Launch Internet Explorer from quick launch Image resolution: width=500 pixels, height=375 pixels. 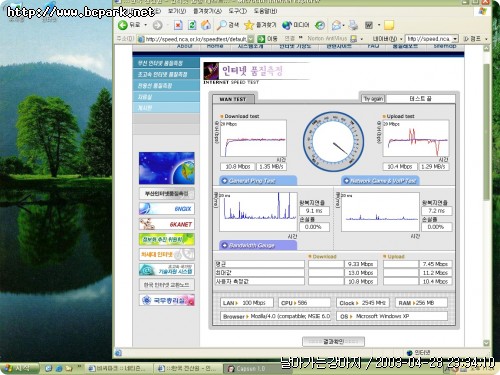(x=59, y=368)
